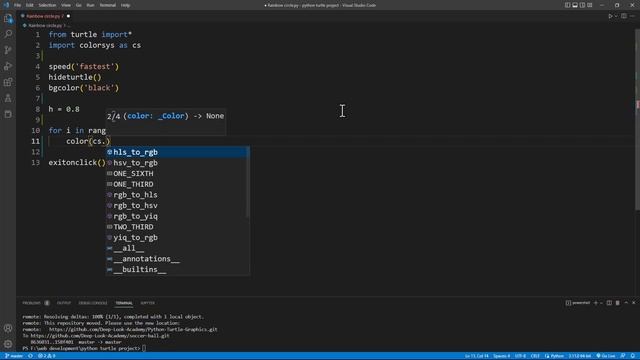Open the editor More Actions ellipsis
Image resolution: width=640 pixels, height=360 pixels.
(632, 16)
